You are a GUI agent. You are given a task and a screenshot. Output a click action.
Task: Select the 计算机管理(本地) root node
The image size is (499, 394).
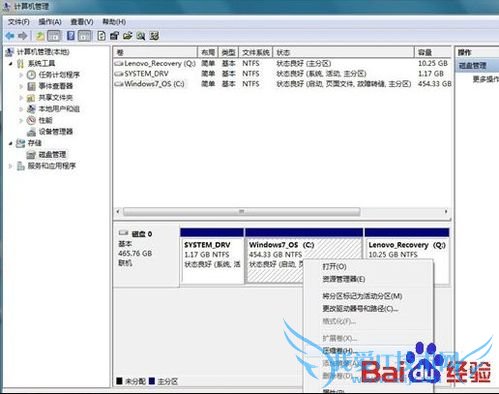point(43,52)
